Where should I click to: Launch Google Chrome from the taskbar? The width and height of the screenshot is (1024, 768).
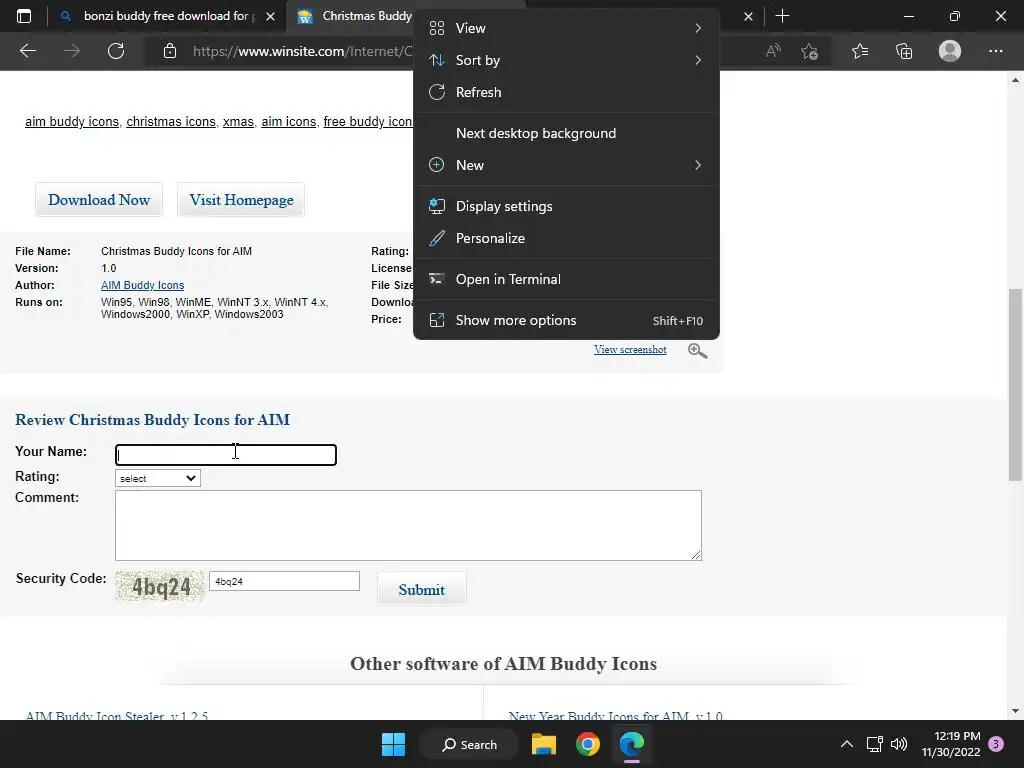[588, 744]
